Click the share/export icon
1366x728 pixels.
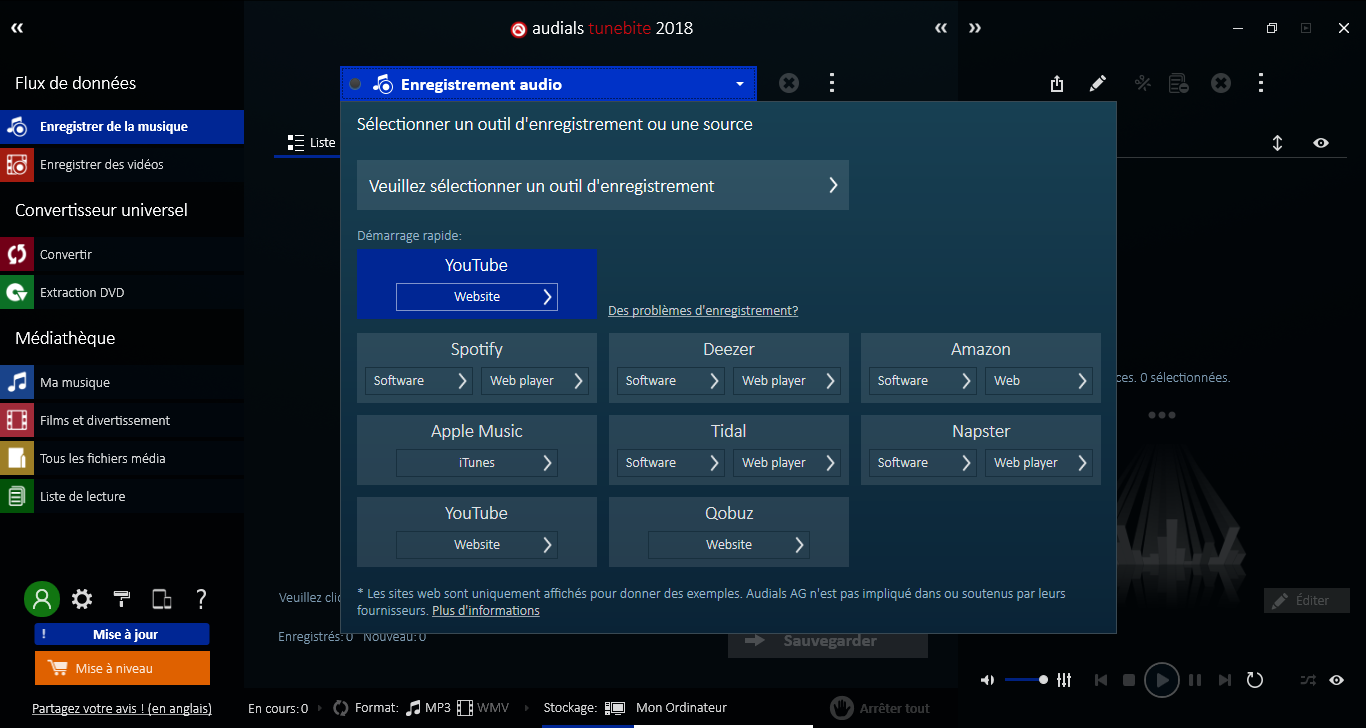pos(1057,83)
